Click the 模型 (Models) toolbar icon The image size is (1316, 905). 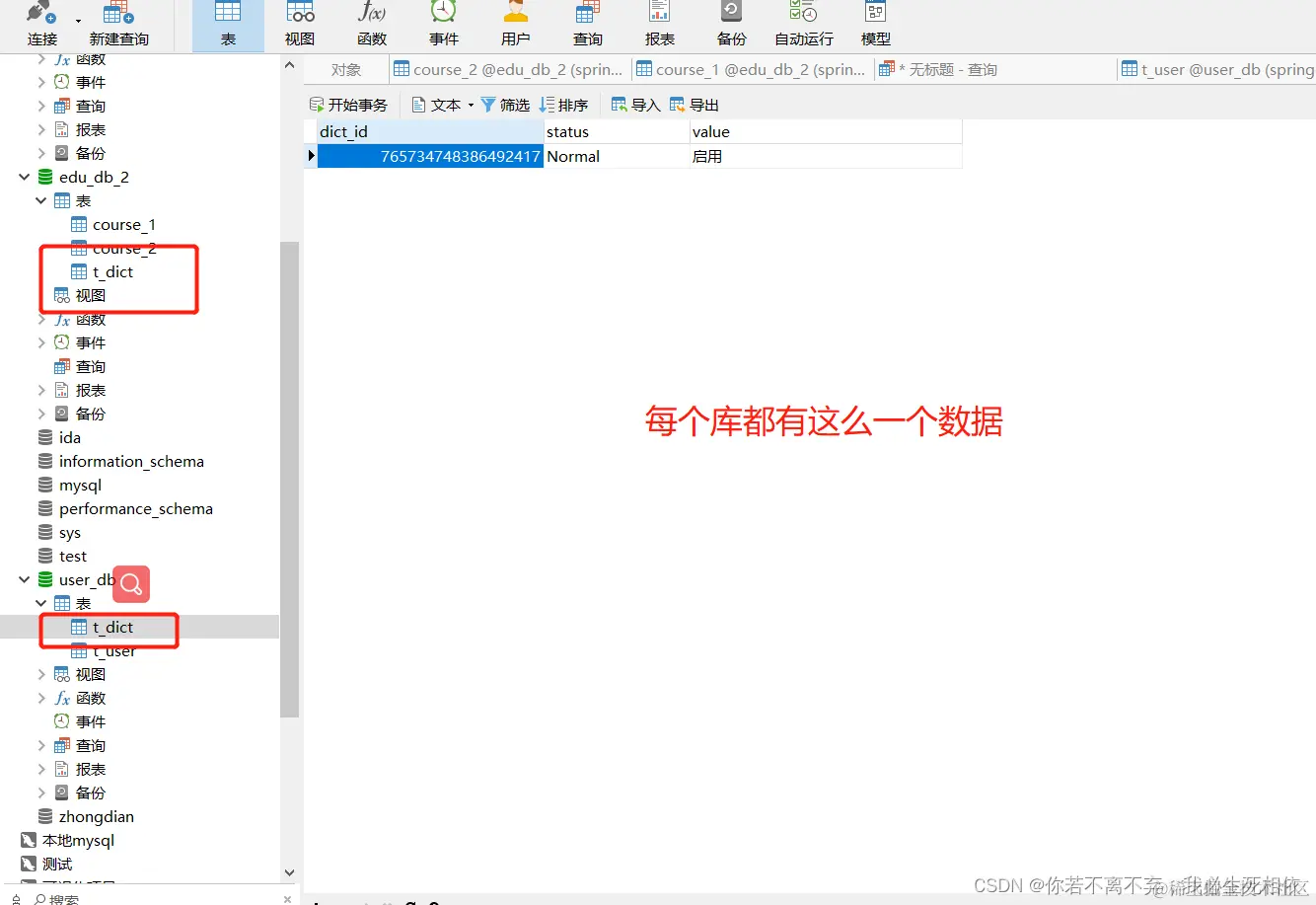click(875, 24)
